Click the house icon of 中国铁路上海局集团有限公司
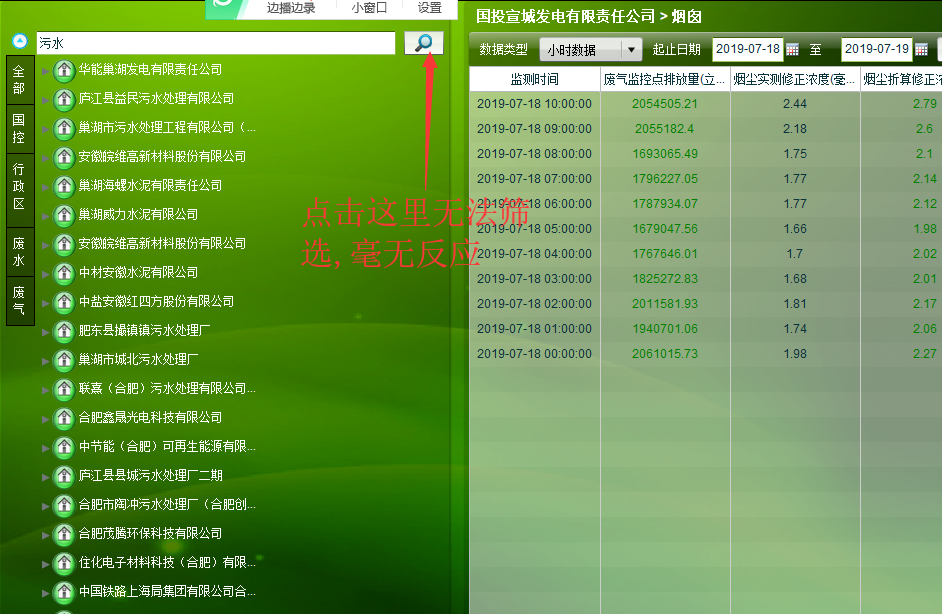 pos(64,592)
